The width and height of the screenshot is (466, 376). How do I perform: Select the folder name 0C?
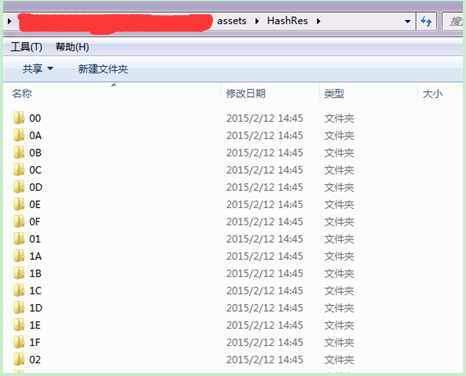(x=35, y=170)
